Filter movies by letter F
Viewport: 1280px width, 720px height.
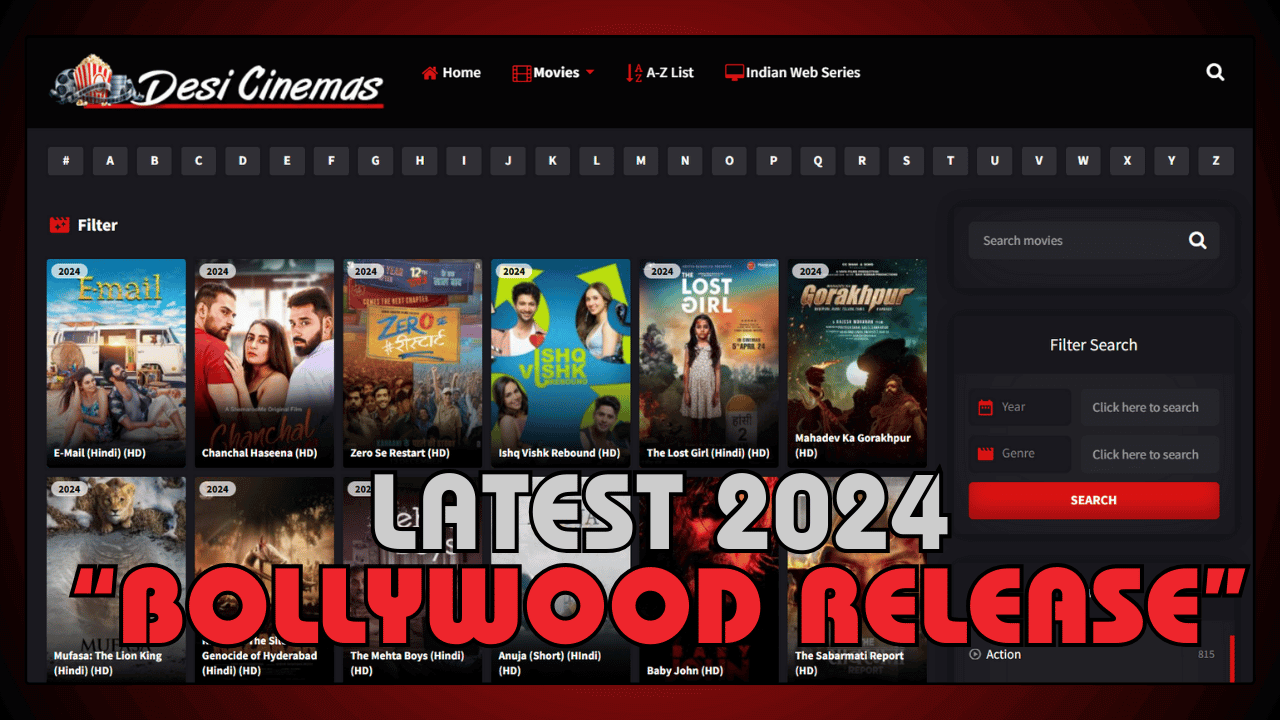click(x=331, y=161)
